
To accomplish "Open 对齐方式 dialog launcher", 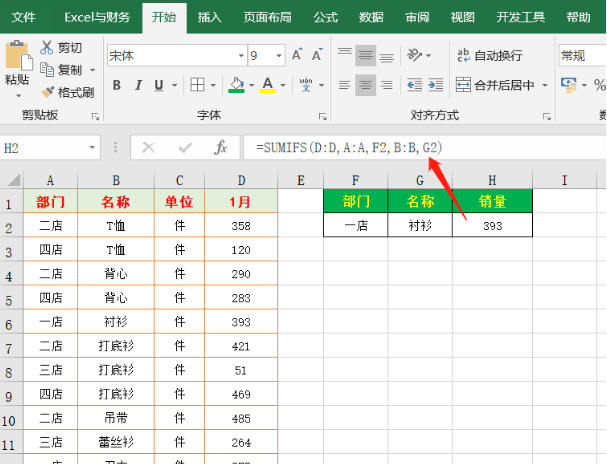I will point(547,116).
